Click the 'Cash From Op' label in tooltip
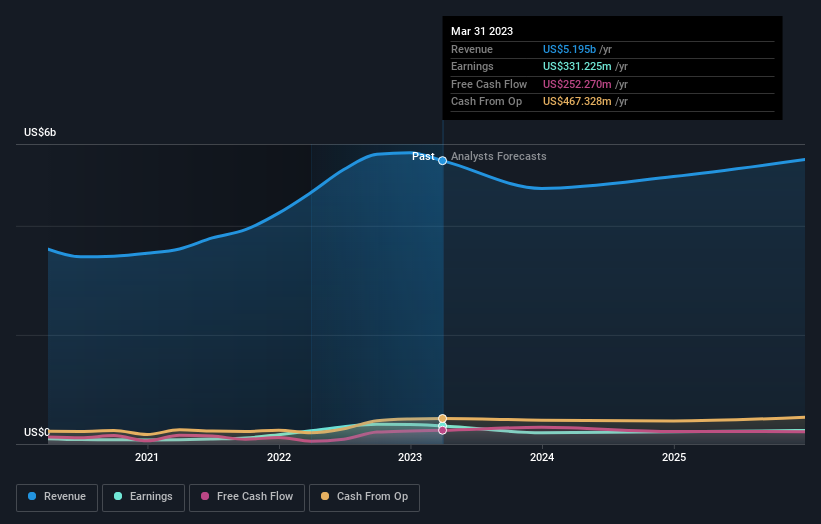This screenshot has height=524, width=821. click(486, 102)
